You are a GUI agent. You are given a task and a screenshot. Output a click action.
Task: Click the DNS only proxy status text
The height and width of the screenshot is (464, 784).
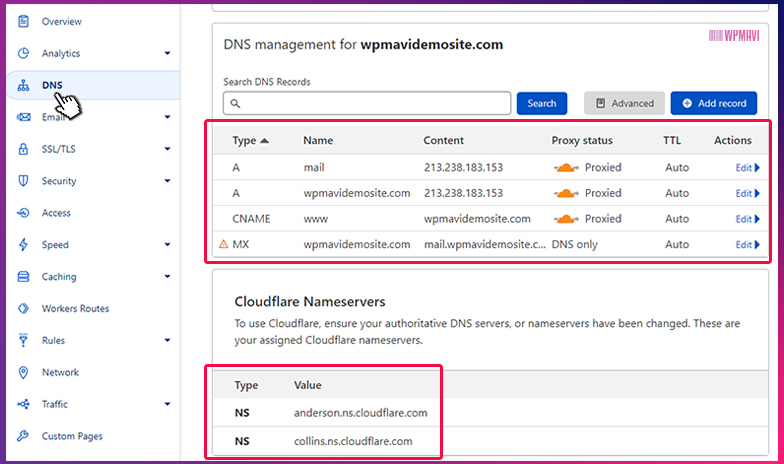click(574, 244)
